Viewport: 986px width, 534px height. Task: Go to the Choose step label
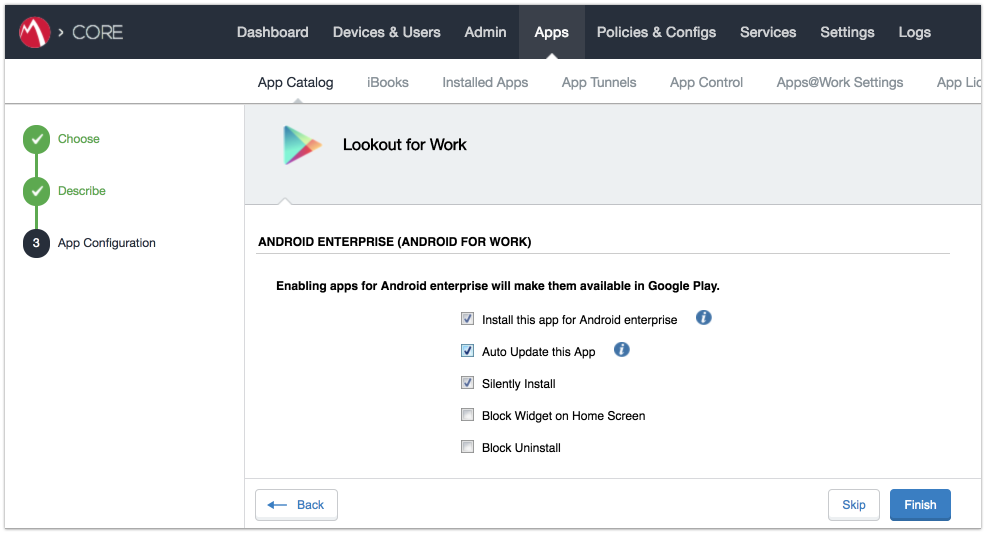[79, 139]
